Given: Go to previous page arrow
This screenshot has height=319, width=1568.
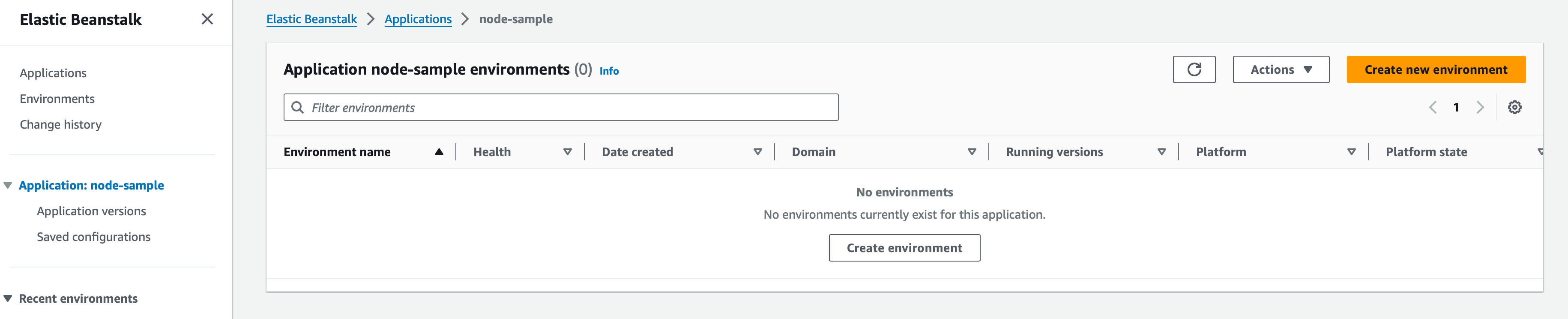Looking at the screenshot, I should click(x=1433, y=107).
